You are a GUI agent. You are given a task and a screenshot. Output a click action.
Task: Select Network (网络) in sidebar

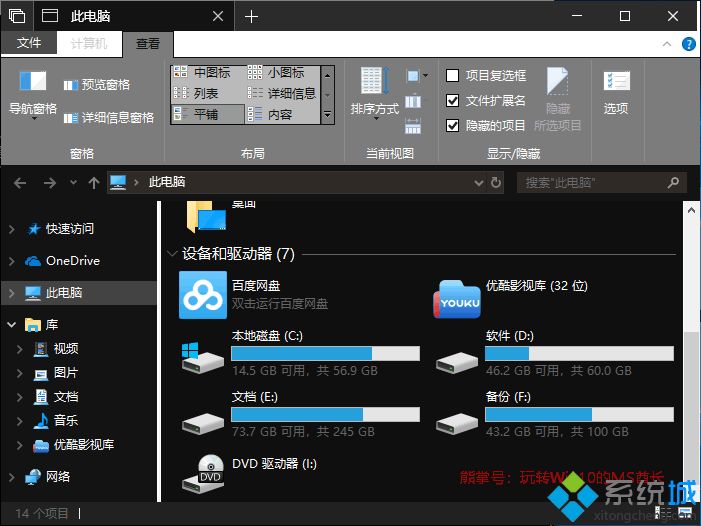click(x=48, y=477)
